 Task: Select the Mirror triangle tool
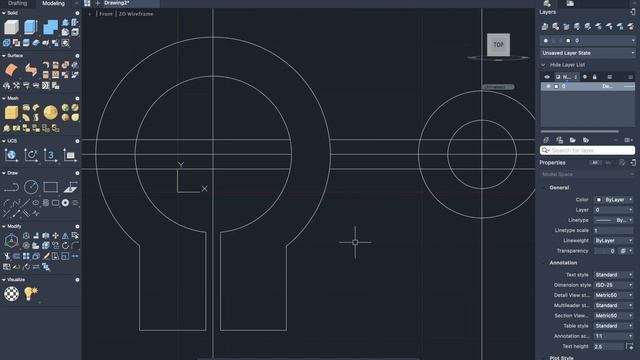point(65,236)
